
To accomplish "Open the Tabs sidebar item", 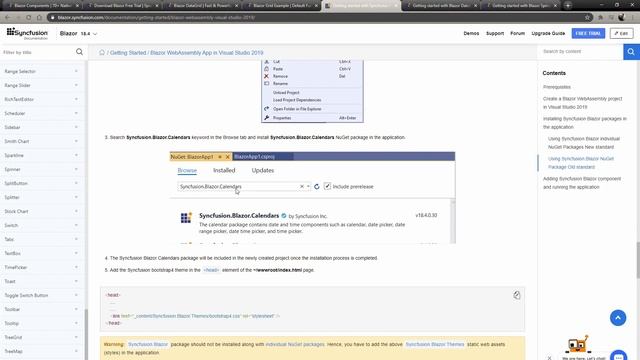I will pyautogui.click(x=41, y=239).
